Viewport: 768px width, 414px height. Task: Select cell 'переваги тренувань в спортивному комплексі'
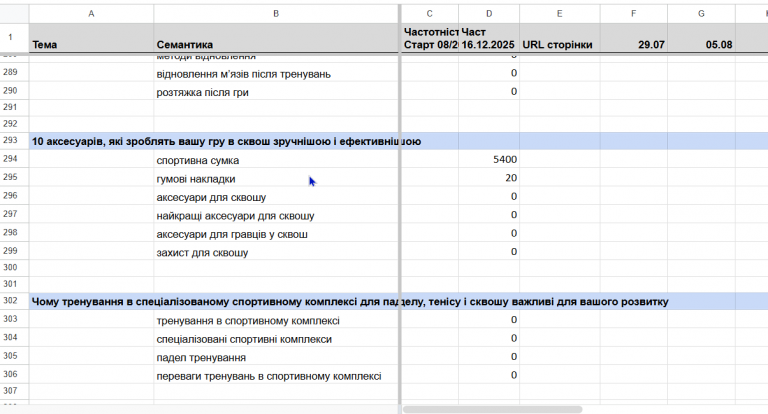point(276,375)
